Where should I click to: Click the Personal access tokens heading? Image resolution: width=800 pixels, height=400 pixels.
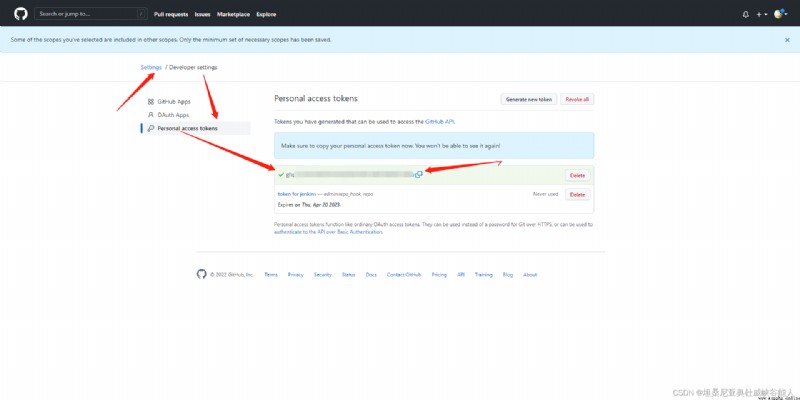316,98
